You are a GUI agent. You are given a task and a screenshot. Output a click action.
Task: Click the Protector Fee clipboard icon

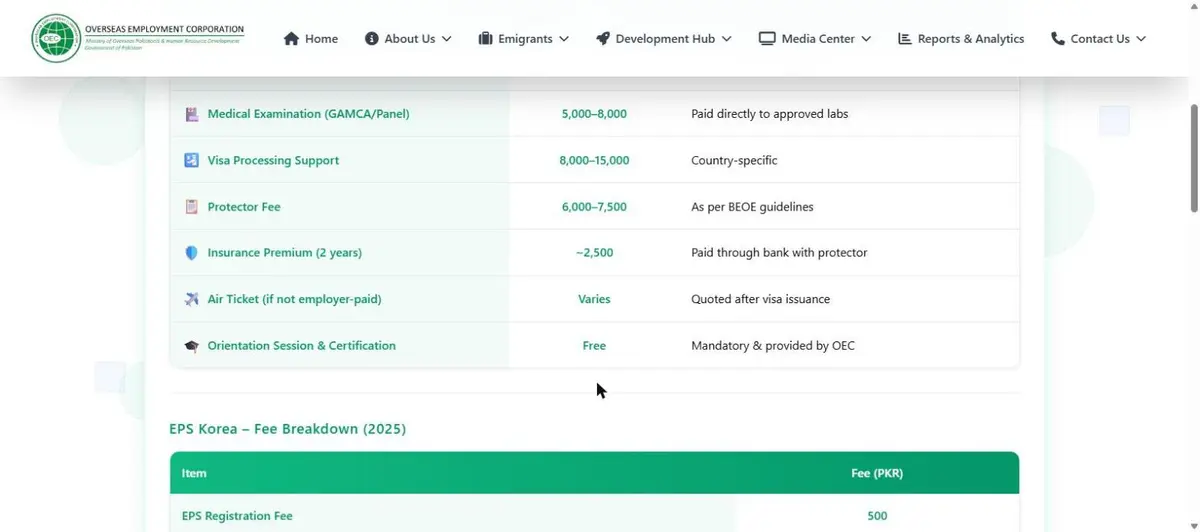(x=192, y=207)
